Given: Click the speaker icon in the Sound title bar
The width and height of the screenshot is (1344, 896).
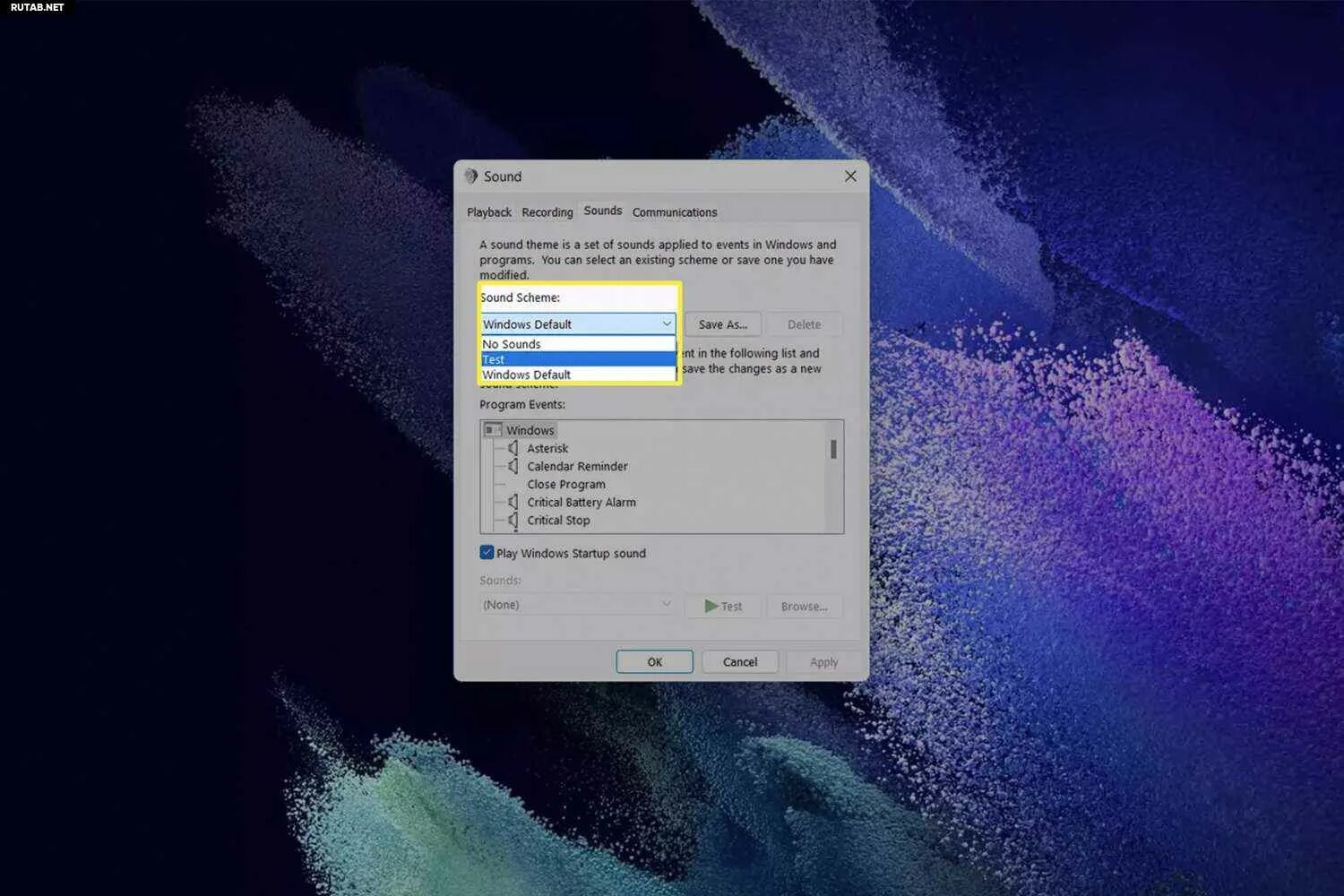Looking at the screenshot, I should [470, 177].
